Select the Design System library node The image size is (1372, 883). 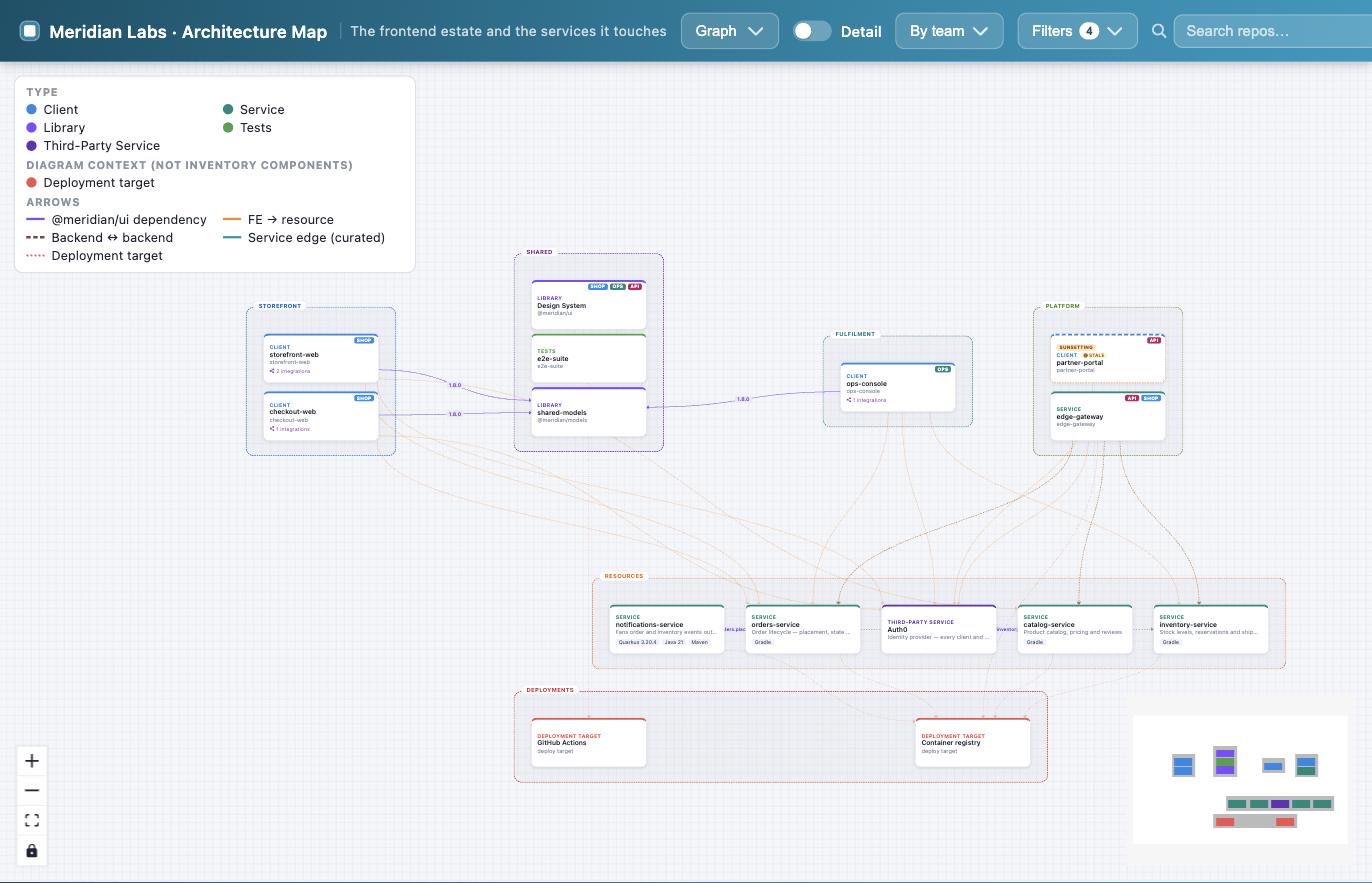click(589, 304)
